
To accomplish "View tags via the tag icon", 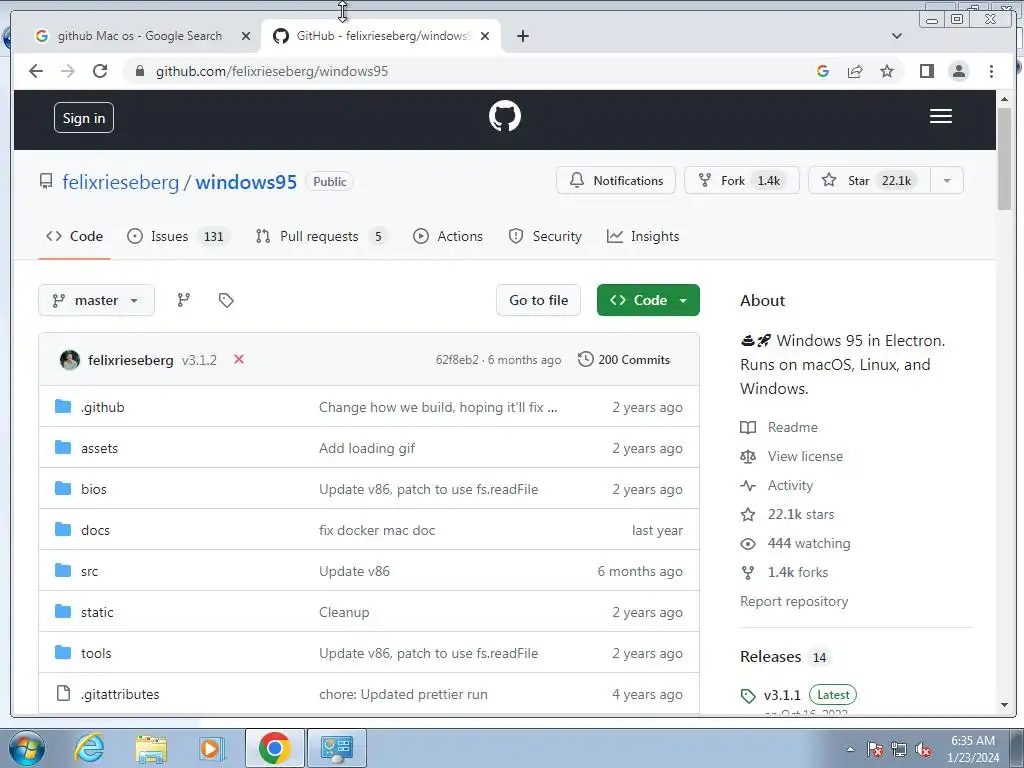I will point(226,300).
